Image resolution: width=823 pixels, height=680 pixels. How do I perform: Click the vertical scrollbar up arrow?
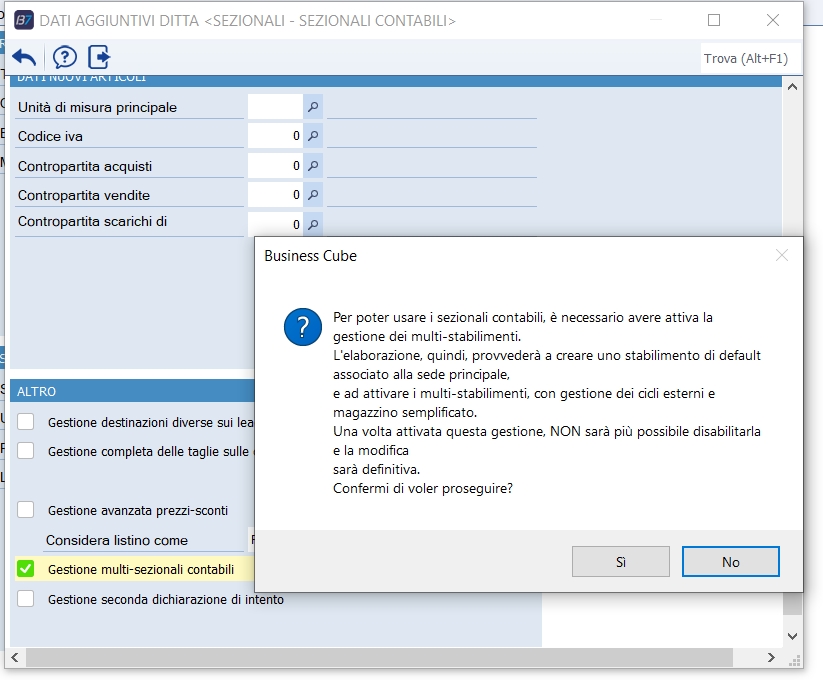tap(793, 87)
